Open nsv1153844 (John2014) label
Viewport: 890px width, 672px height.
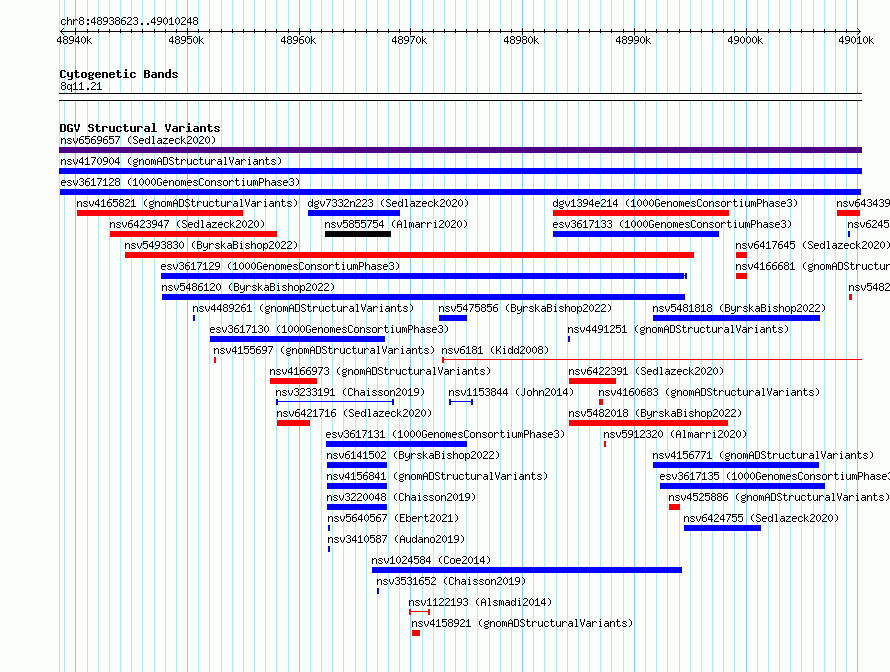coord(511,392)
